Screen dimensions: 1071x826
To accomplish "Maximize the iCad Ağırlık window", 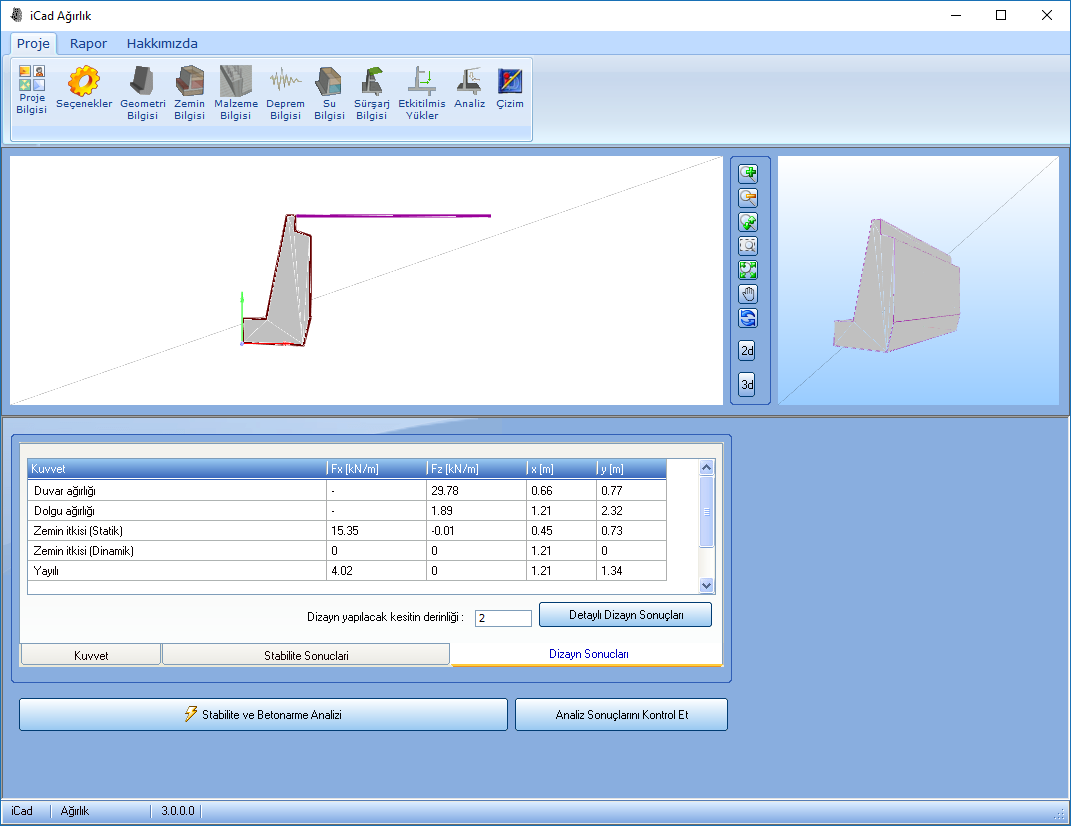I will point(1001,15).
